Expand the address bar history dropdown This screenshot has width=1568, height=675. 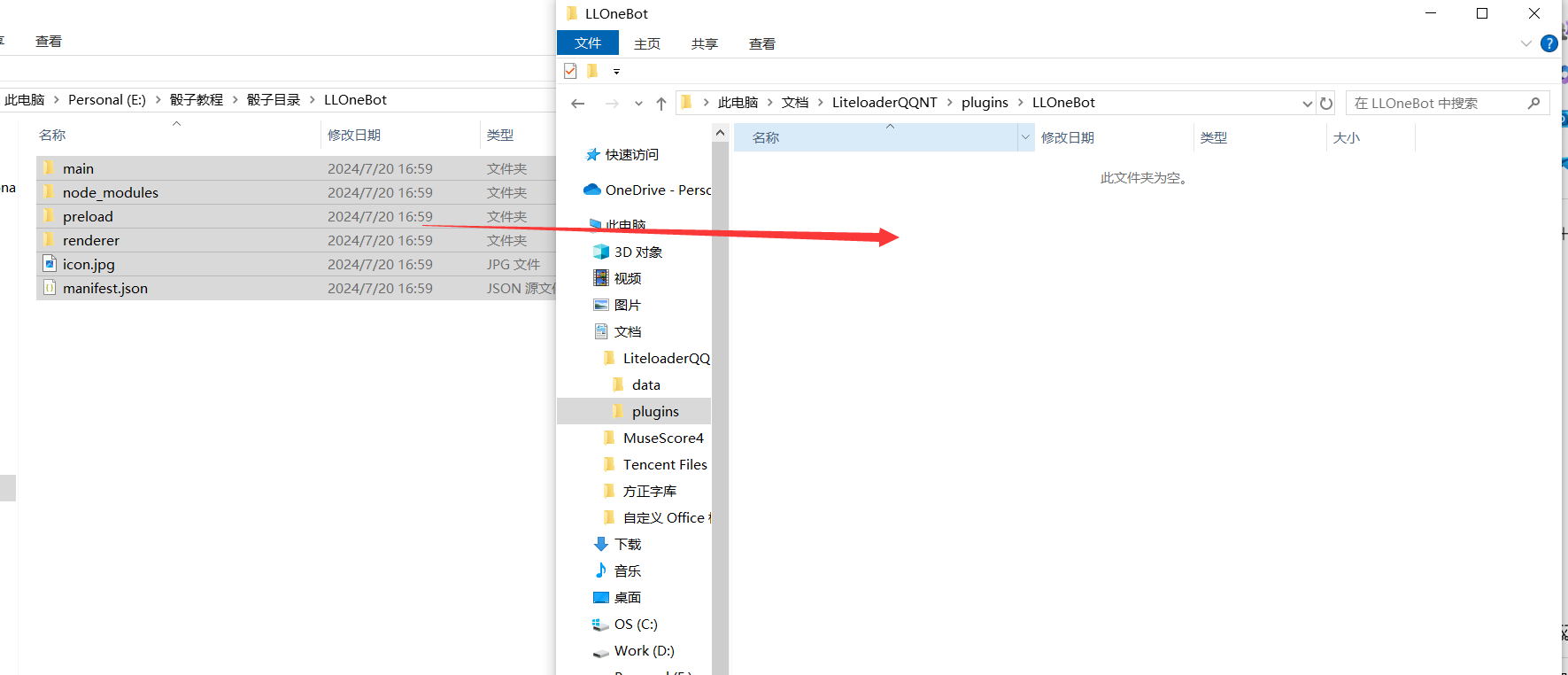[x=1307, y=104]
